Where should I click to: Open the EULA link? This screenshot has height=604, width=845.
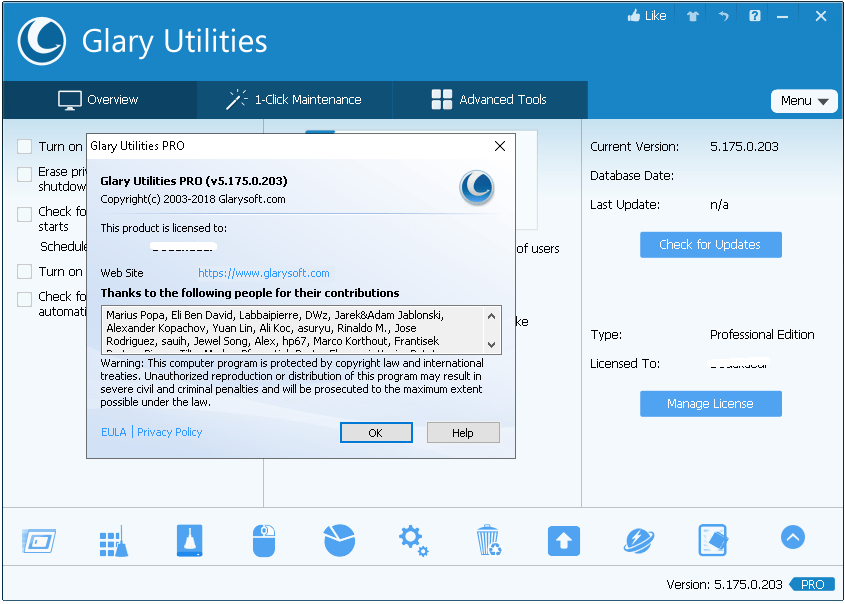[x=114, y=432]
